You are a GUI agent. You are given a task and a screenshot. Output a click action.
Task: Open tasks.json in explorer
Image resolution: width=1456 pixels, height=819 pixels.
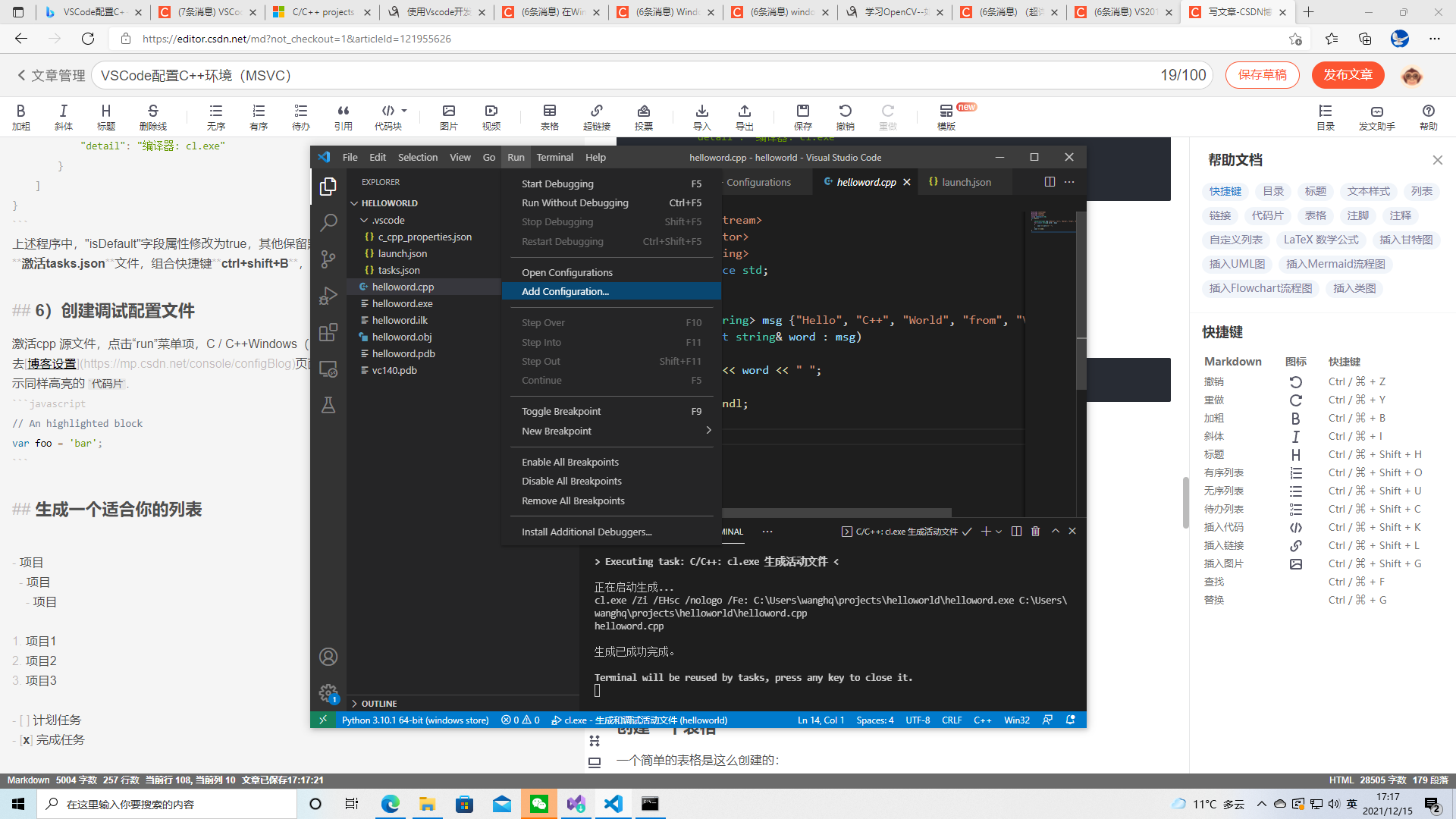(x=399, y=270)
